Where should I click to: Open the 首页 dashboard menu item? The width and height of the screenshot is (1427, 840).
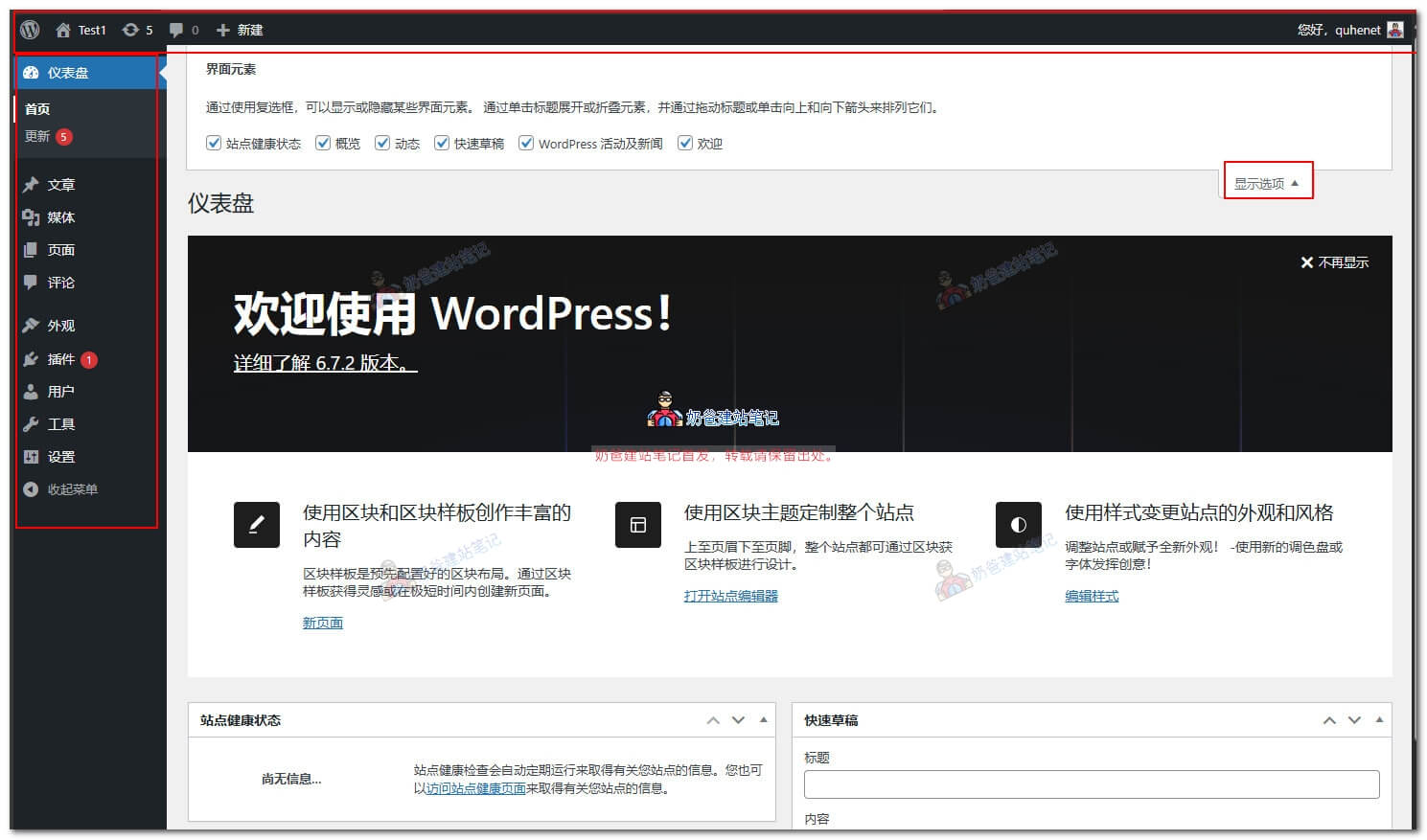click(x=37, y=108)
